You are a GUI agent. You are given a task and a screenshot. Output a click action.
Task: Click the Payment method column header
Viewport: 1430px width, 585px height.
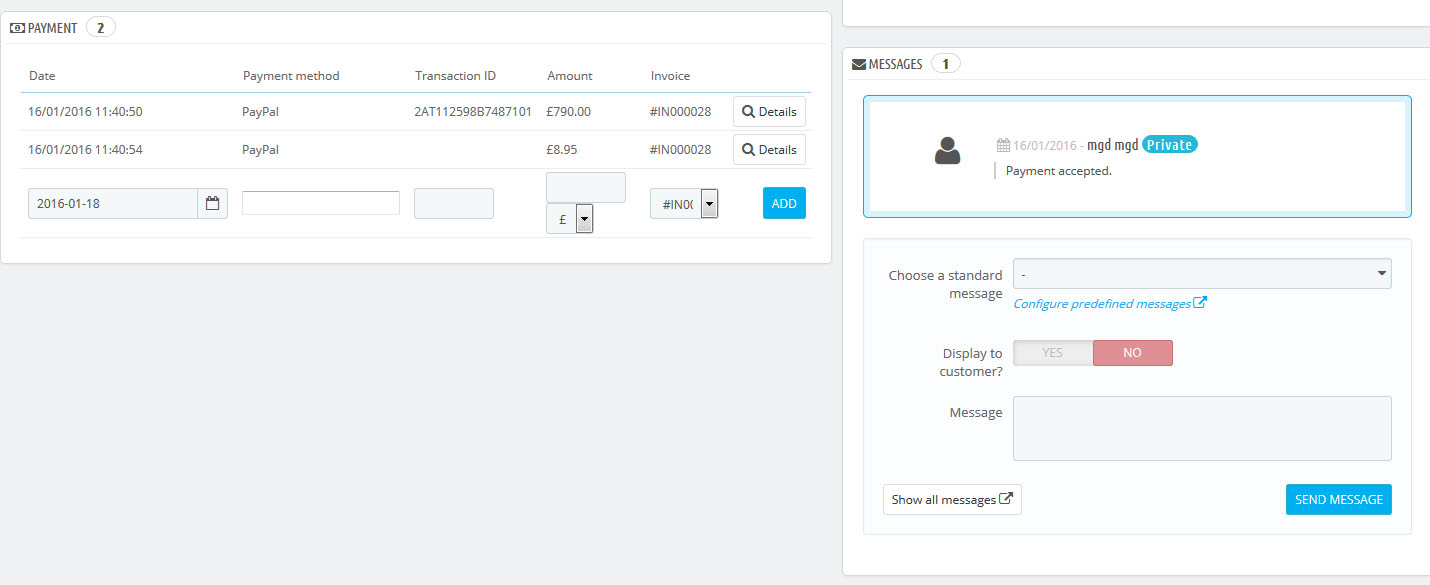pyautogui.click(x=291, y=76)
